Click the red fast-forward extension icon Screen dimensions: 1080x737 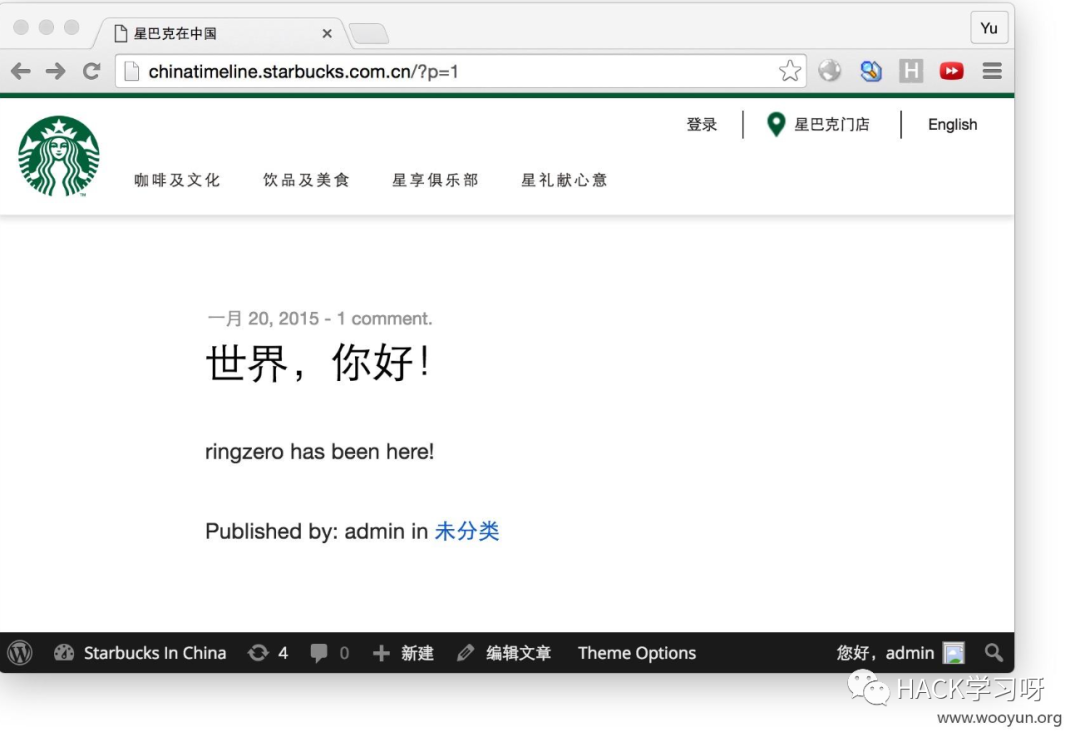click(951, 70)
